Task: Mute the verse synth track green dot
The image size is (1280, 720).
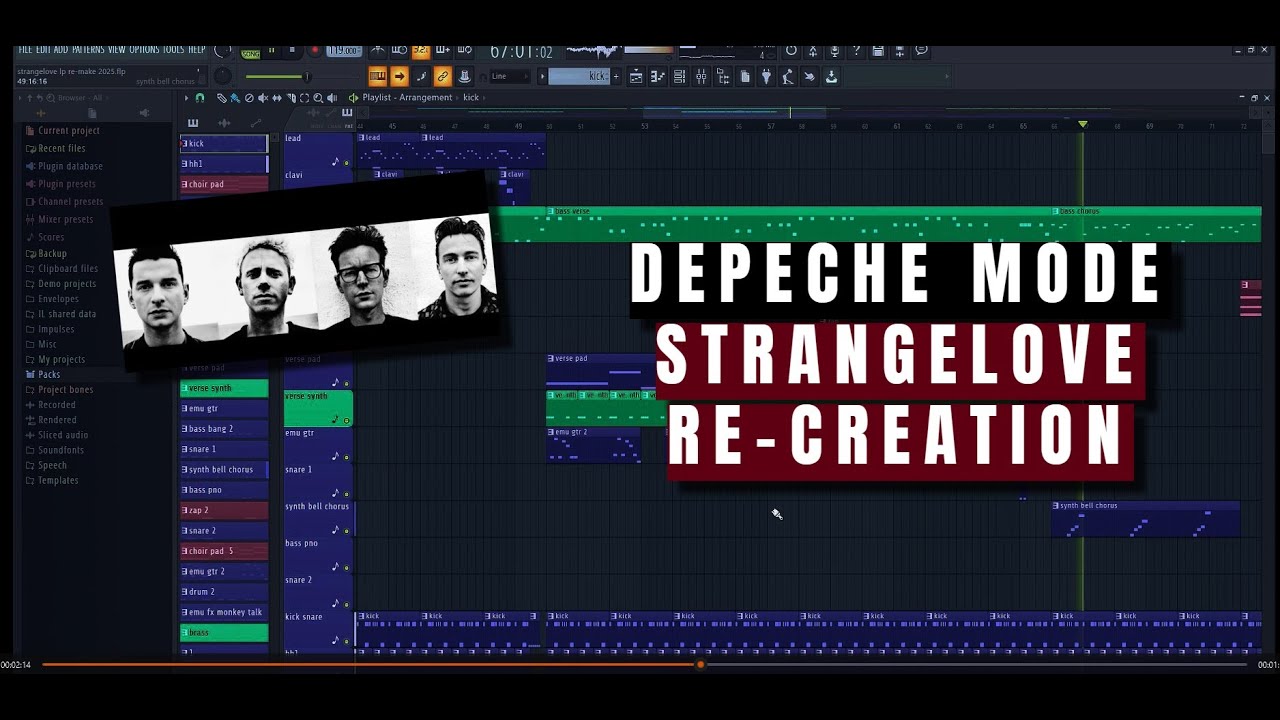Action: pos(347,420)
